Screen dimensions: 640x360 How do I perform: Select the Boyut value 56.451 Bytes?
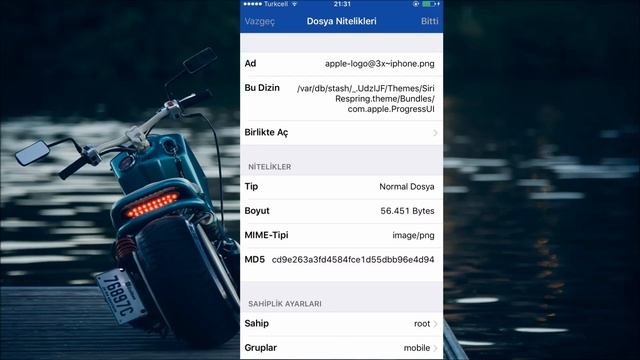[x=407, y=211]
